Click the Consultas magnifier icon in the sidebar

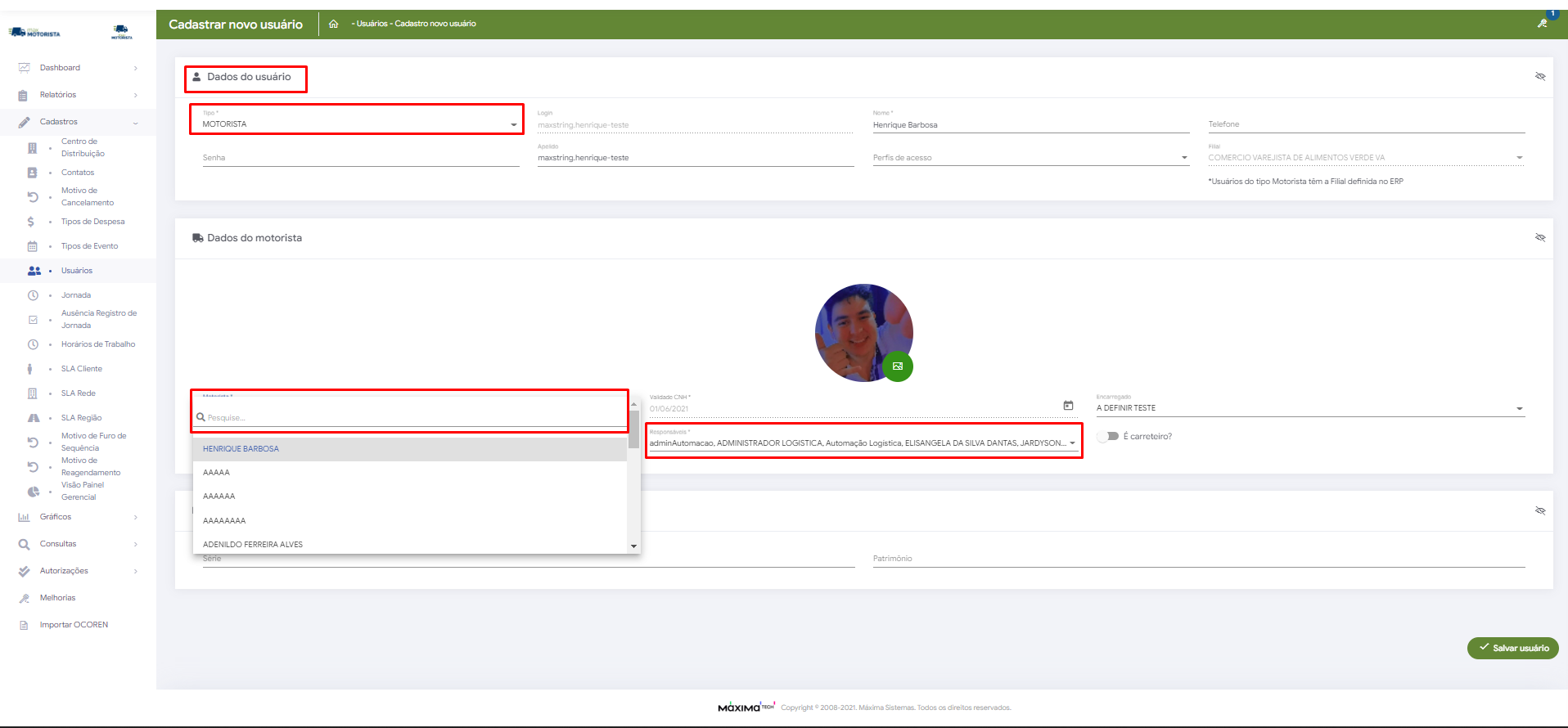click(24, 544)
